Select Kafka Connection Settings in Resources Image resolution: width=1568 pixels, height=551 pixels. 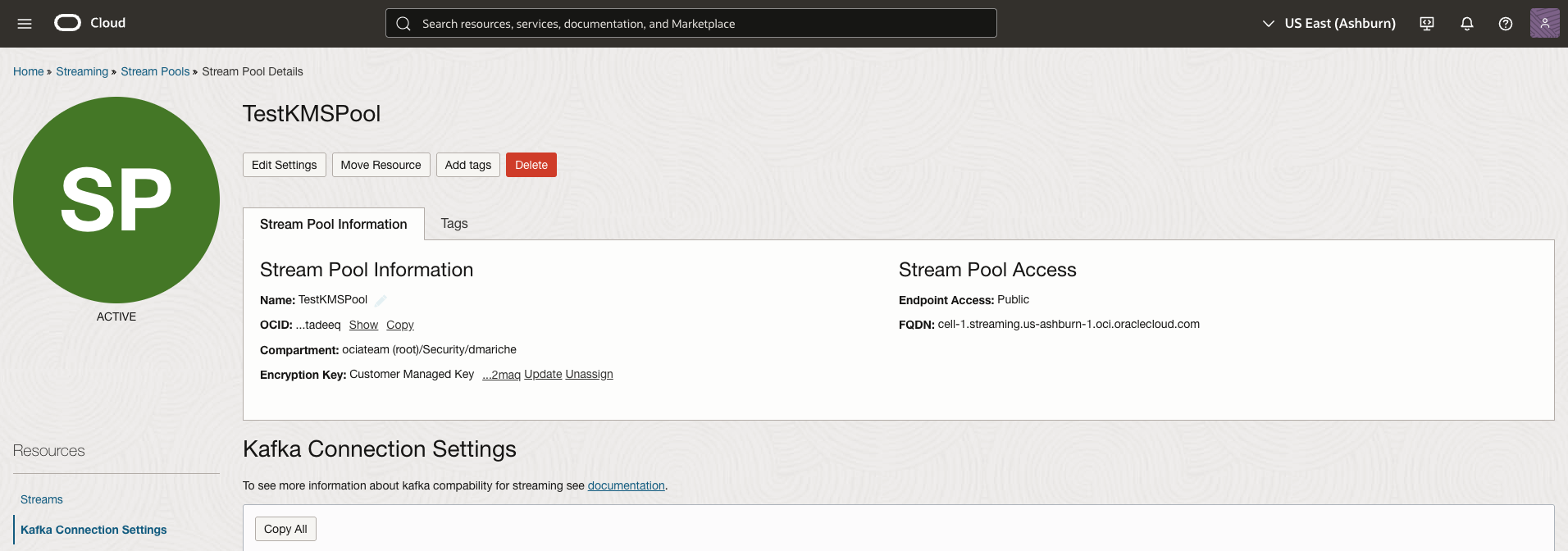click(x=93, y=530)
